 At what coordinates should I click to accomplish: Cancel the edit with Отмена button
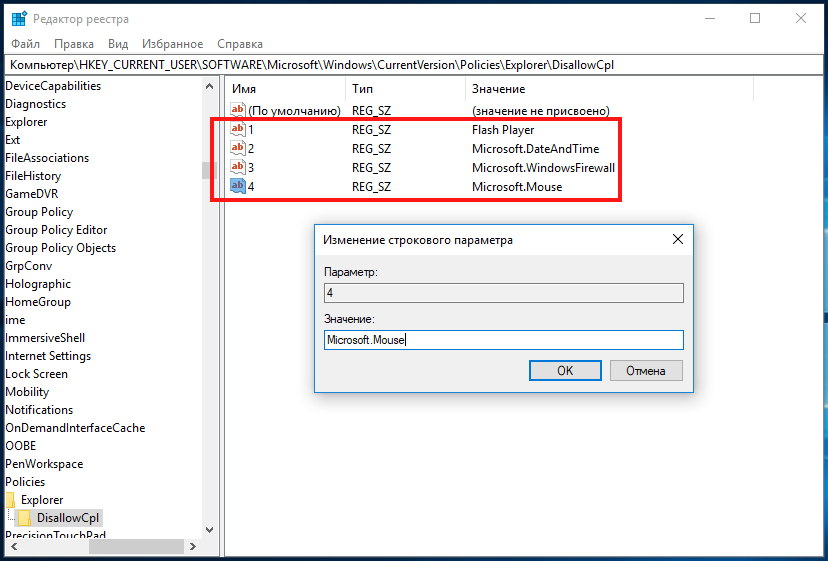[646, 370]
